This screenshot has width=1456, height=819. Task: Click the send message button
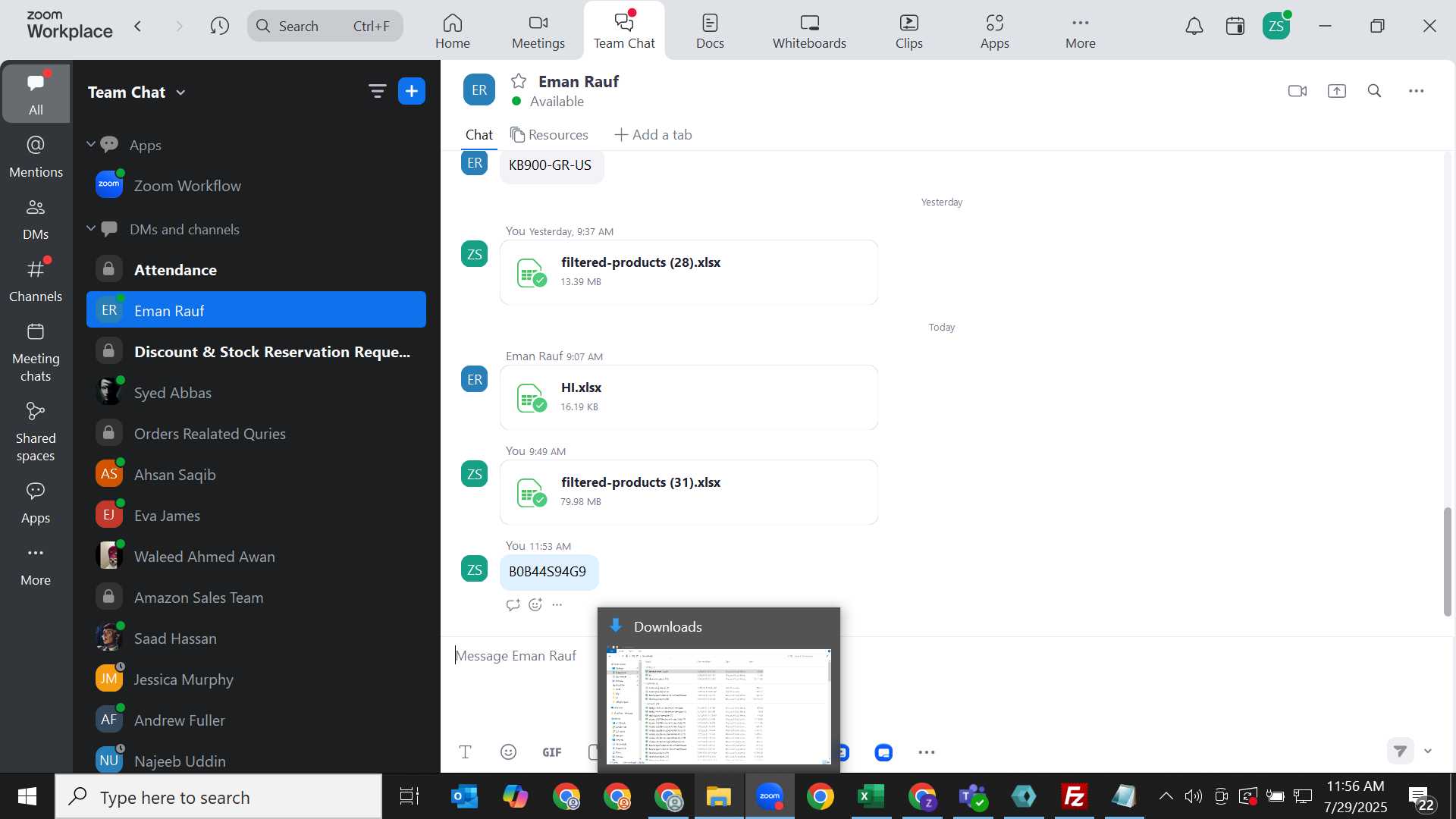pyautogui.click(x=1401, y=752)
